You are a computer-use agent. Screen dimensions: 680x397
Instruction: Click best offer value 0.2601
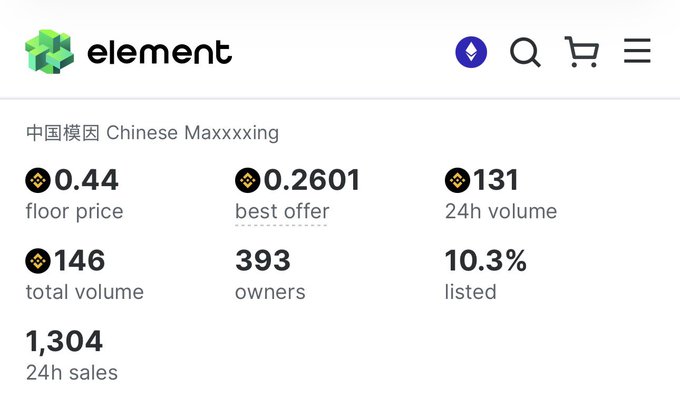coord(312,180)
